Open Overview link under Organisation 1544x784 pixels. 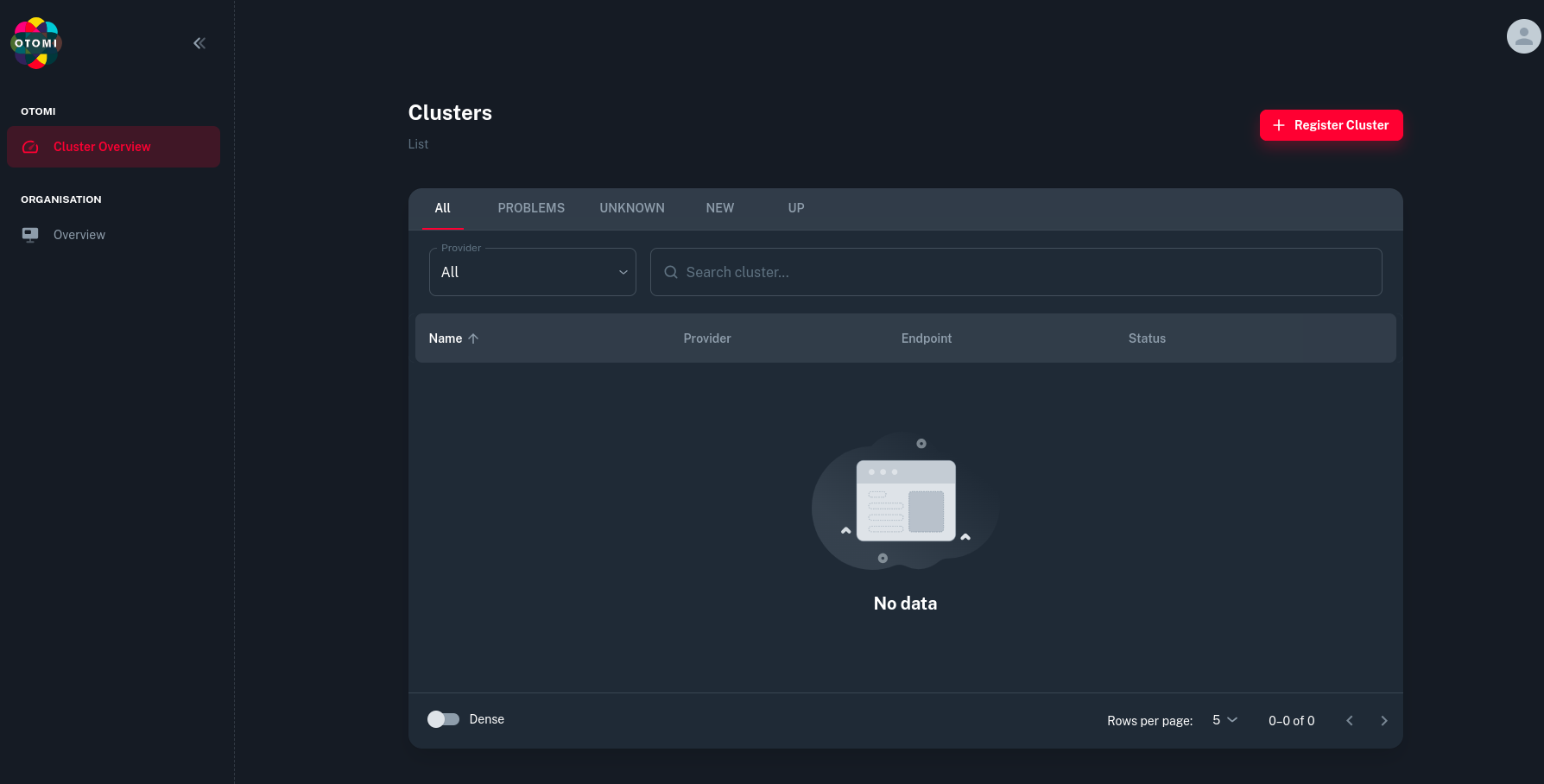tap(79, 235)
